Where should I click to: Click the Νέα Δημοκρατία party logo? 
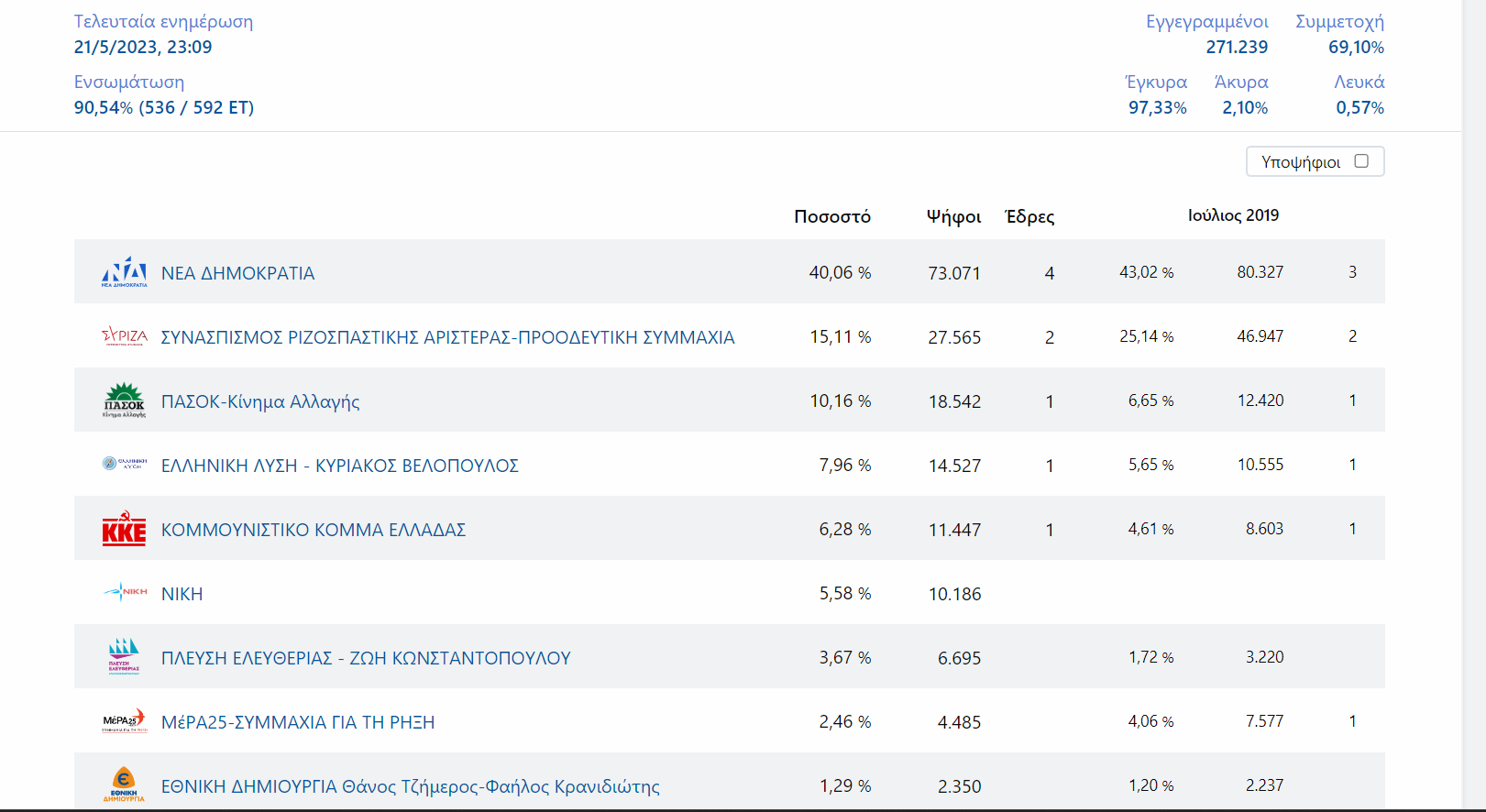pyautogui.click(x=124, y=272)
